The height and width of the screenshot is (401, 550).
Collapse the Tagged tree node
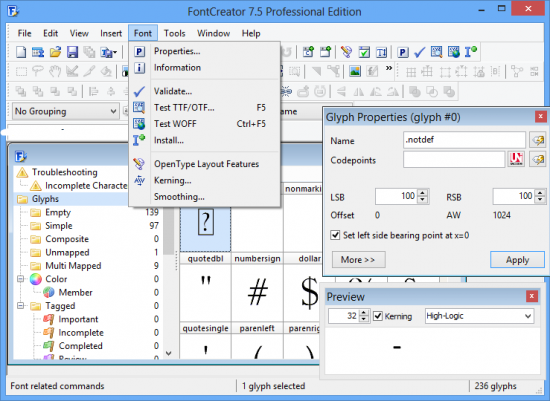tap(21, 306)
